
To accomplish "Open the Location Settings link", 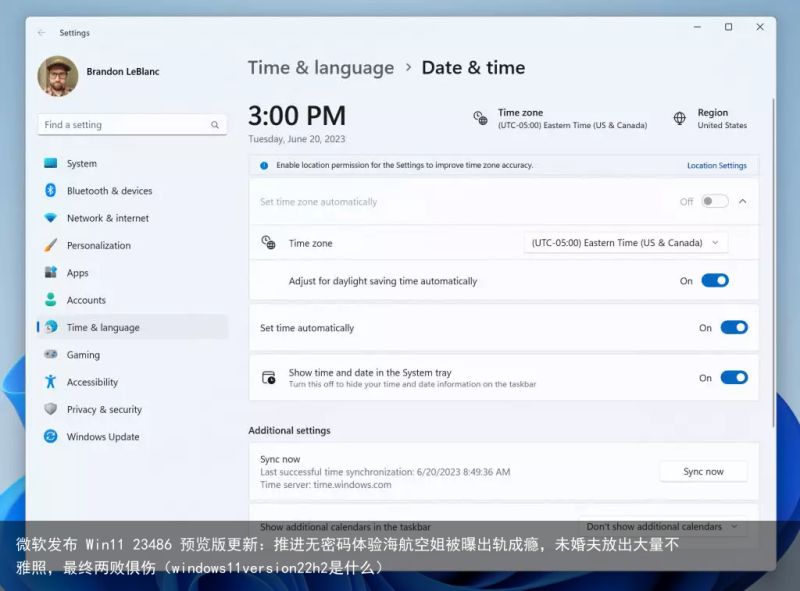I will [x=717, y=165].
